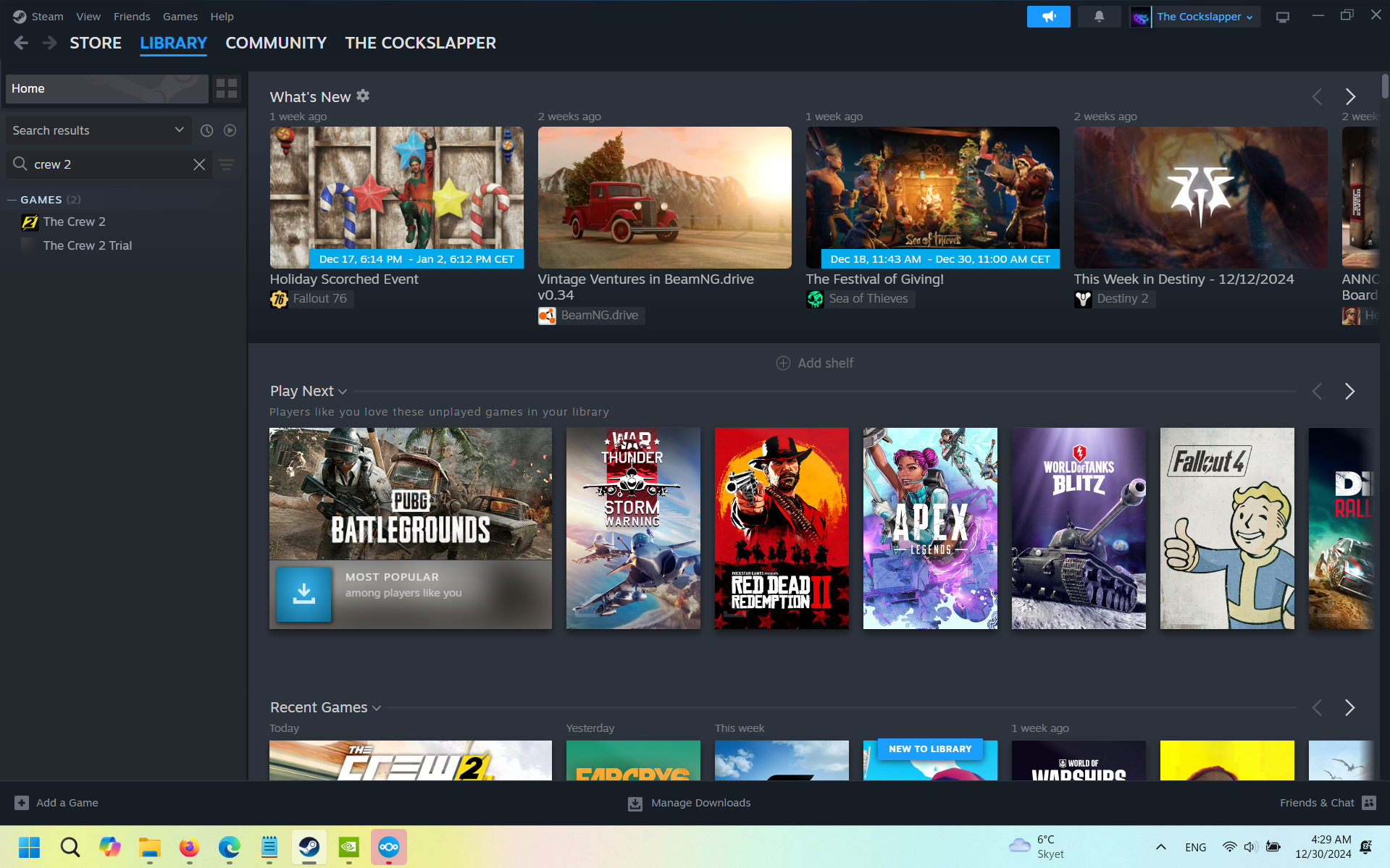Open the View menu
This screenshot has height=868, width=1390.
88,17
